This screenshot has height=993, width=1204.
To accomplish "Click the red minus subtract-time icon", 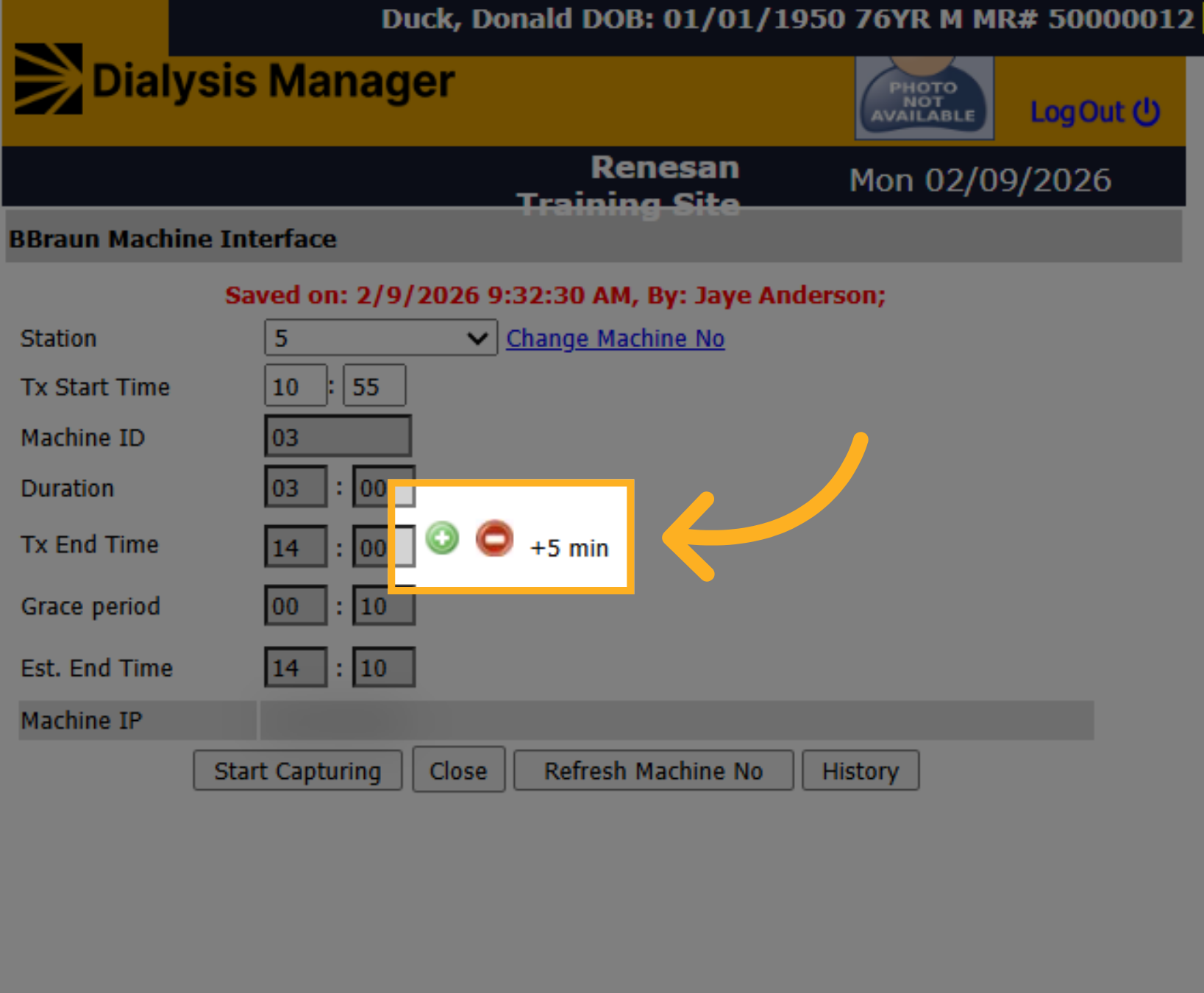I will (x=494, y=538).
